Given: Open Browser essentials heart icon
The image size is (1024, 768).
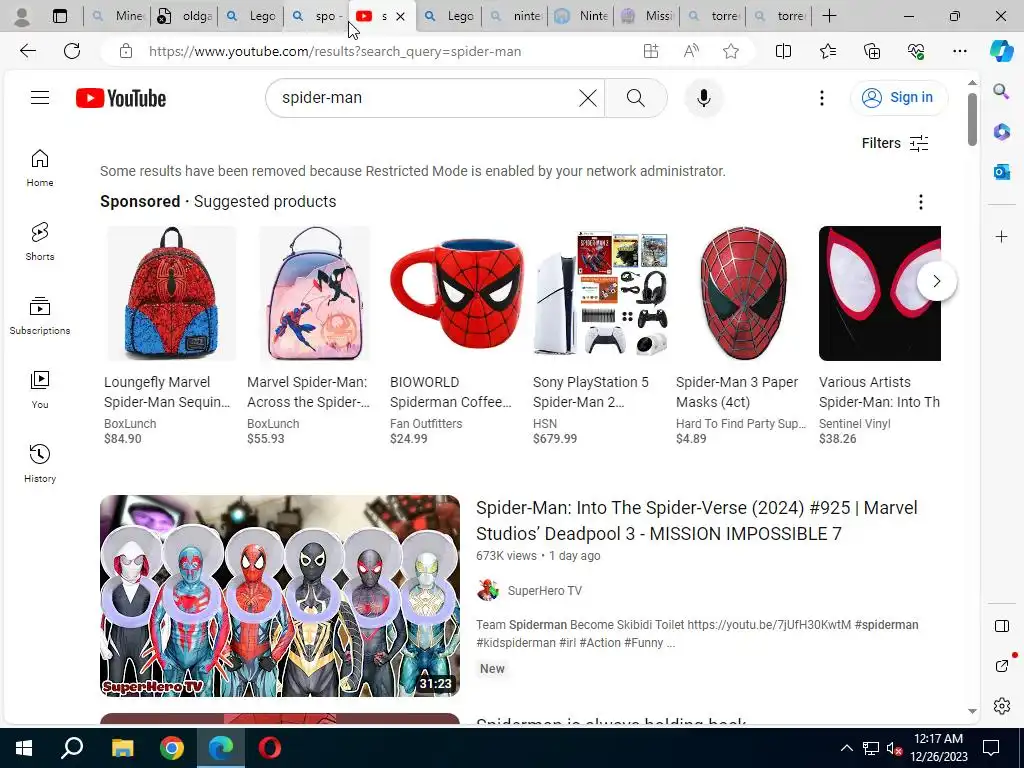Looking at the screenshot, I should click(916, 51).
